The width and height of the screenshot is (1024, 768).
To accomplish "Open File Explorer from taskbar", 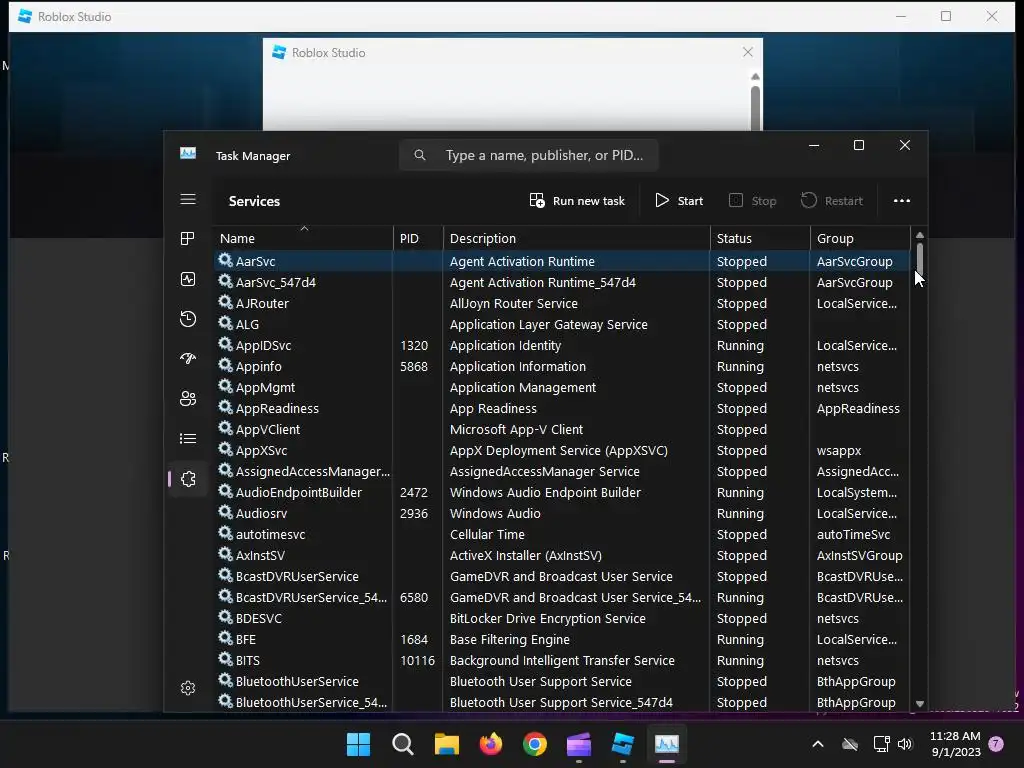I will (447, 744).
